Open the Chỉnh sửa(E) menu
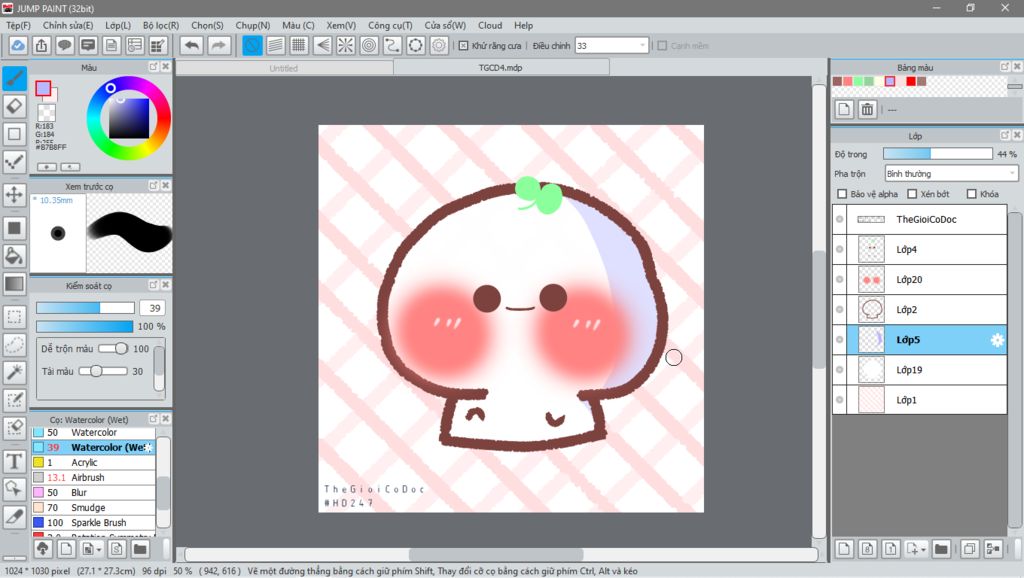Image resolution: width=1024 pixels, height=578 pixels. click(x=68, y=25)
